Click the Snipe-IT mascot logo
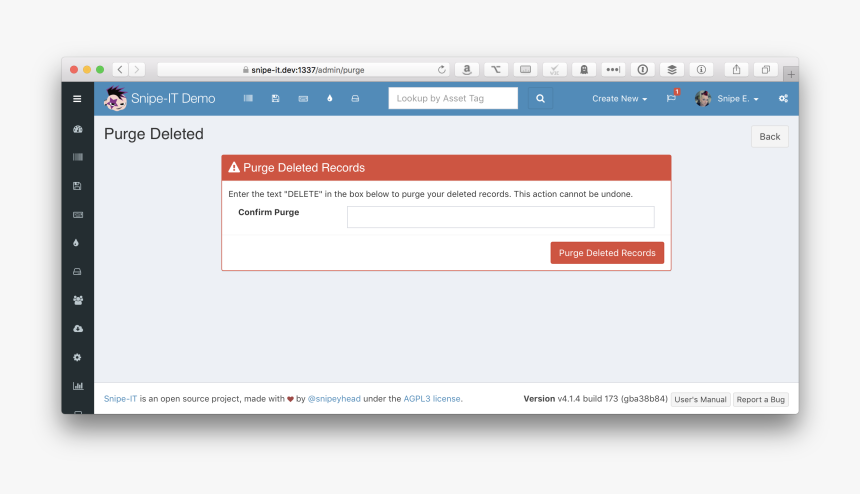 pos(115,98)
